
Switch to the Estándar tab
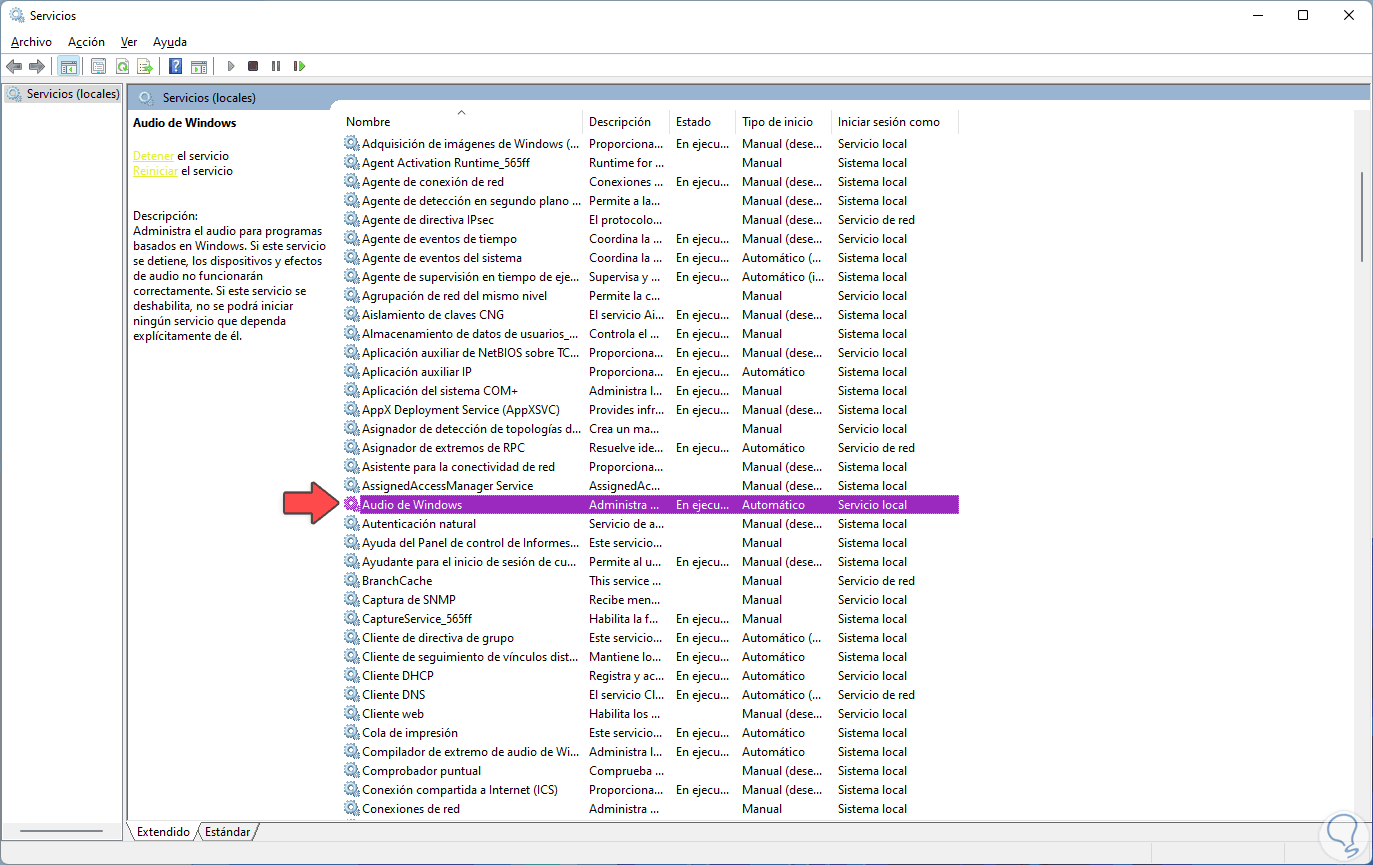pos(228,832)
